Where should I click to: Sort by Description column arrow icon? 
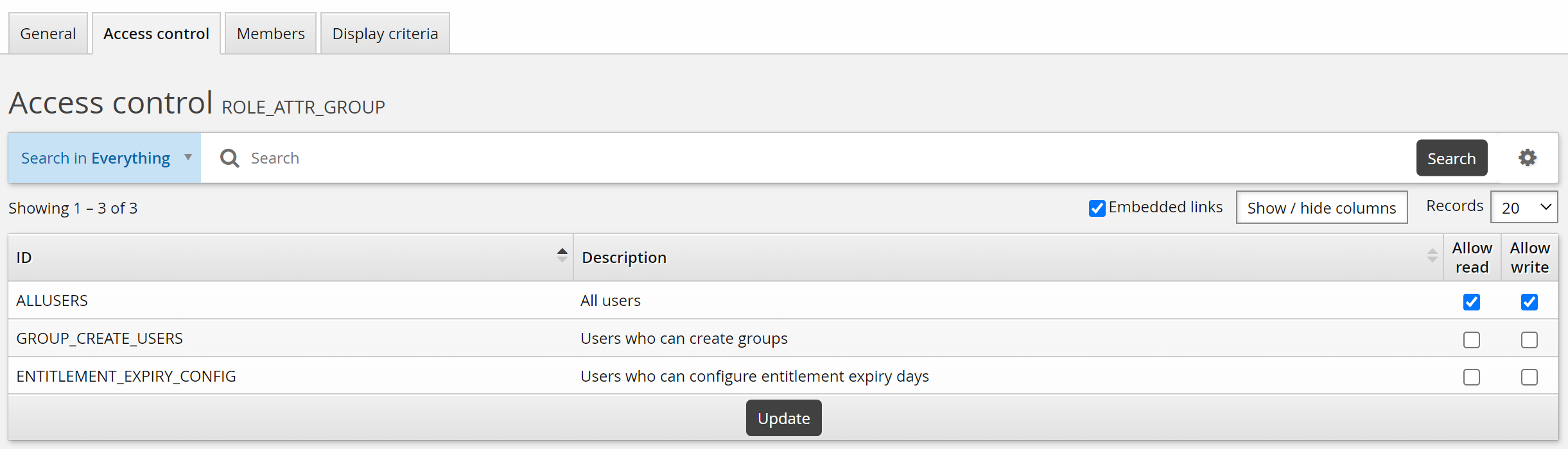click(x=1432, y=256)
